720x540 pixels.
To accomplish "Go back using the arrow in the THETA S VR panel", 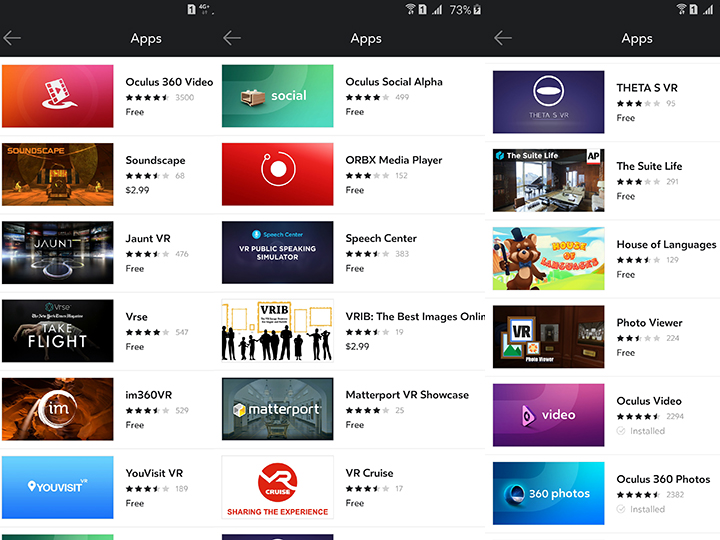I will [503, 38].
